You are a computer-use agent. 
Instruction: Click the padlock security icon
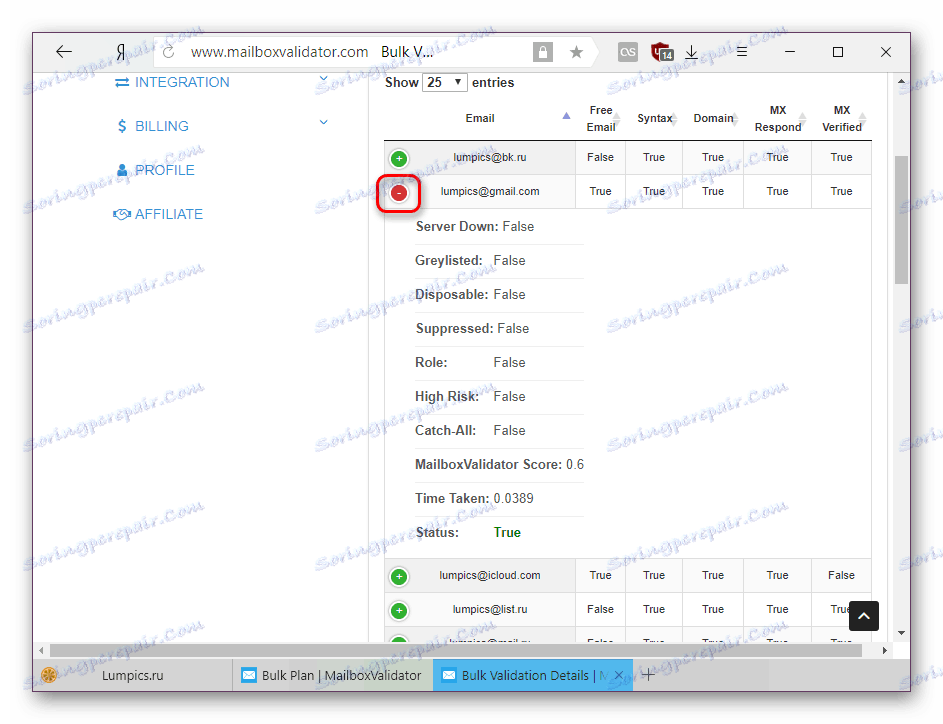[542, 52]
